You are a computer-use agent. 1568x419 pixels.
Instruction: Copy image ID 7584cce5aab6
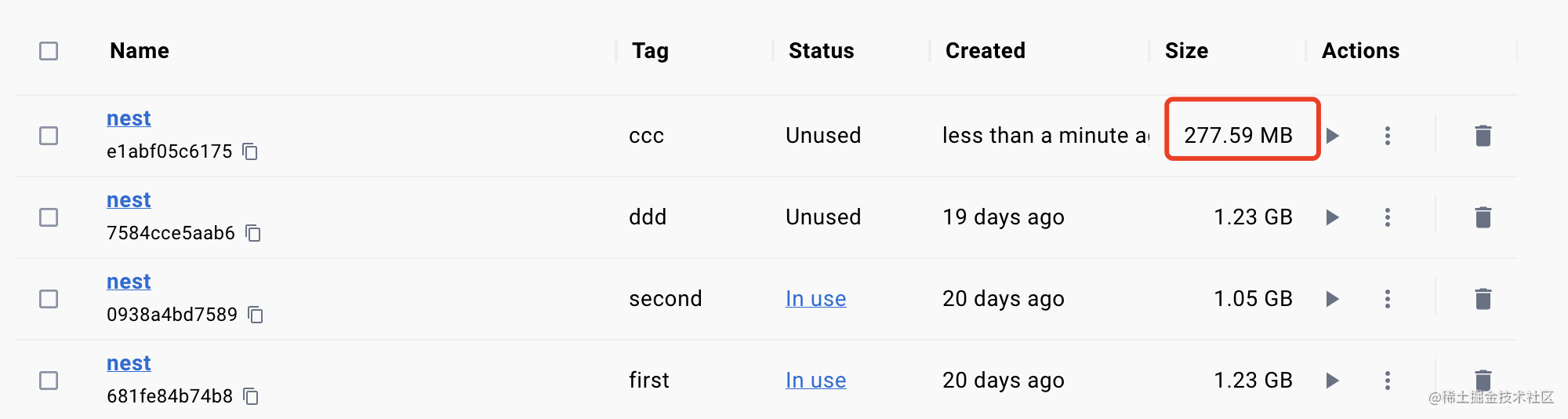(x=253, y=233)
